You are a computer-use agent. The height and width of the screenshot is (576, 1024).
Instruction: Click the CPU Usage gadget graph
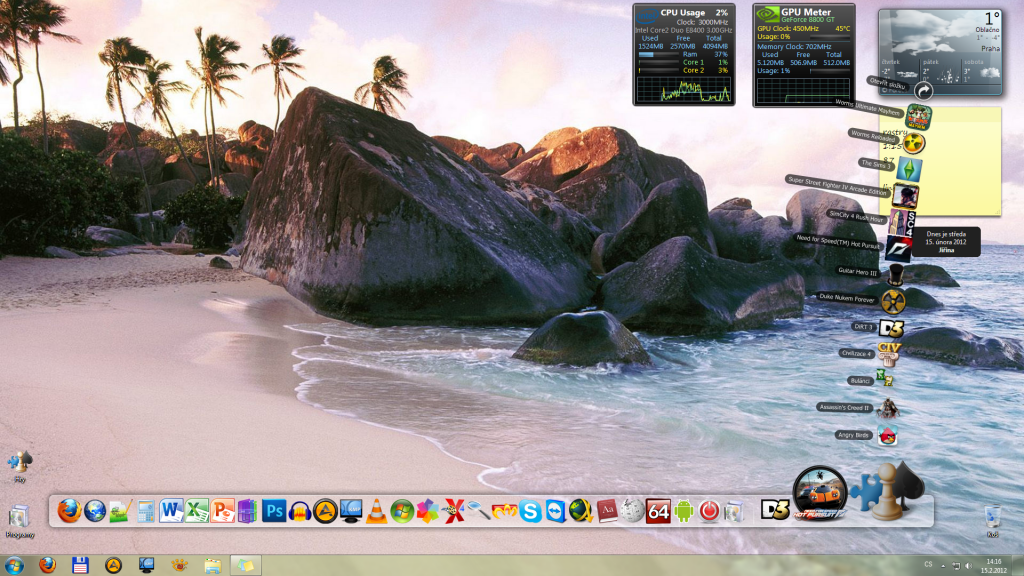point(683,90)
